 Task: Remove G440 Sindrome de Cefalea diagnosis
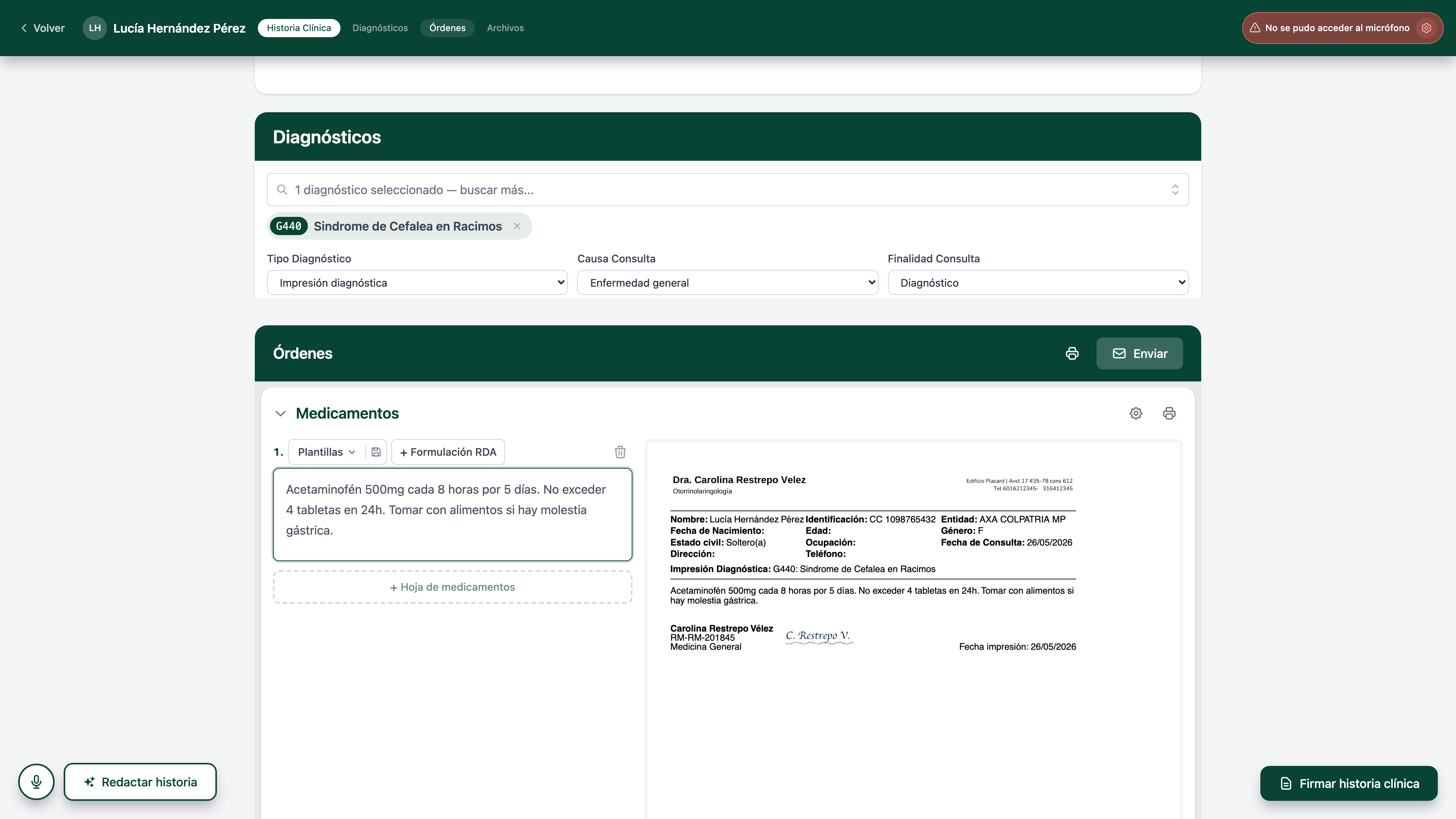click(516, 226)
